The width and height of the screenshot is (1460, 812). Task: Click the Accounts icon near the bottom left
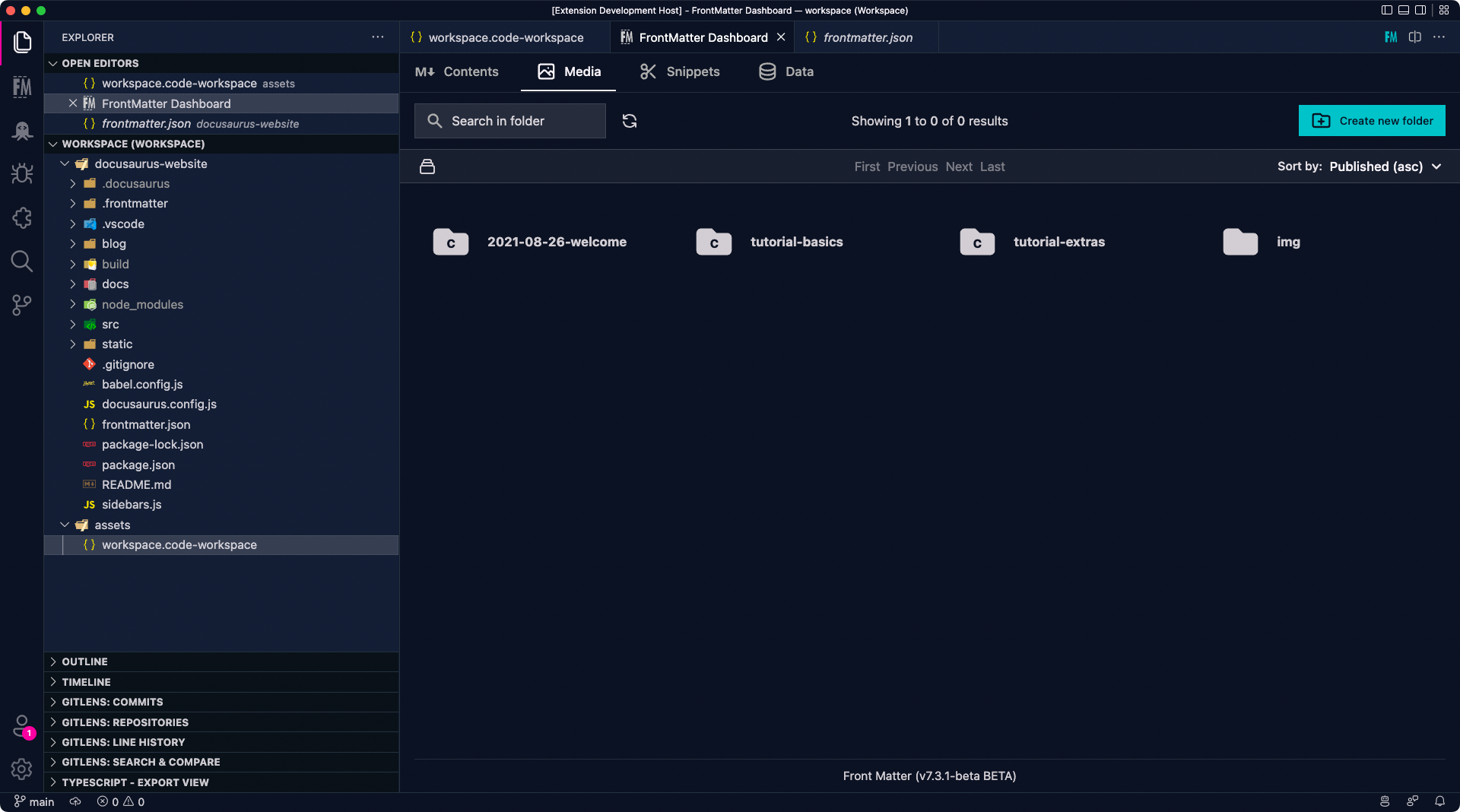click(x=22, y=726)
